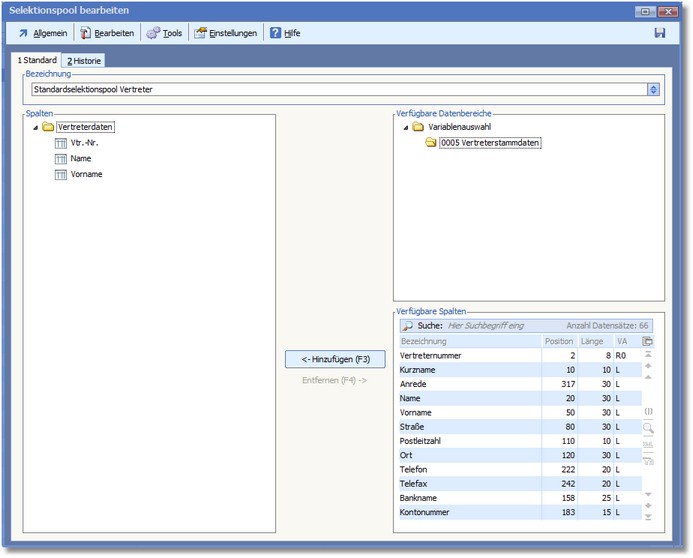
Task: Click the filter funnel icon beside the table
Action: pyautogui.click(x=648, y=461)
